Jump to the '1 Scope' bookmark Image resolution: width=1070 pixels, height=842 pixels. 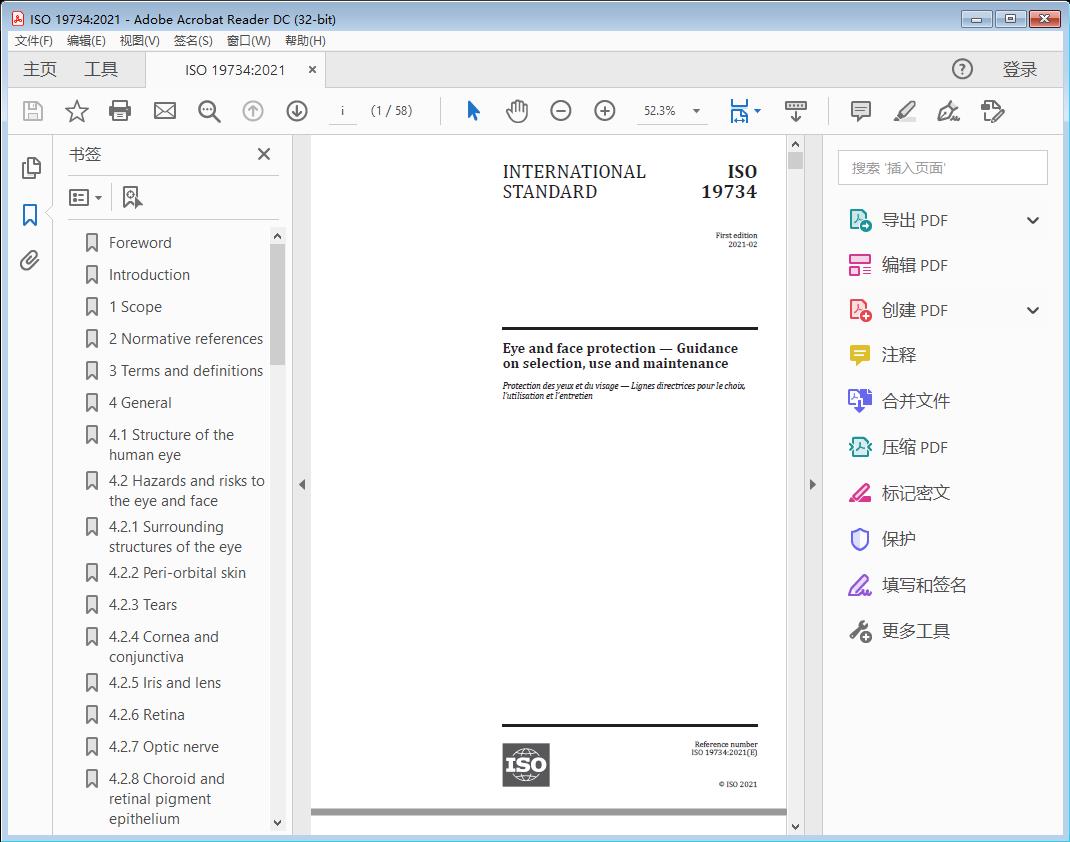135,307
